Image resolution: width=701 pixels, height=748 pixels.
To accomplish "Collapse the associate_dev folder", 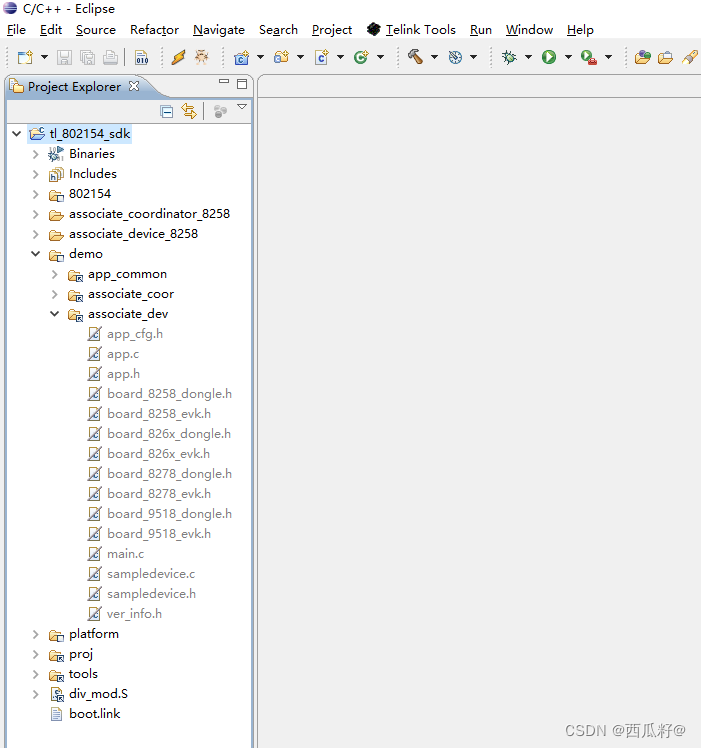I will pyautogui.click(x=55, y=314).
